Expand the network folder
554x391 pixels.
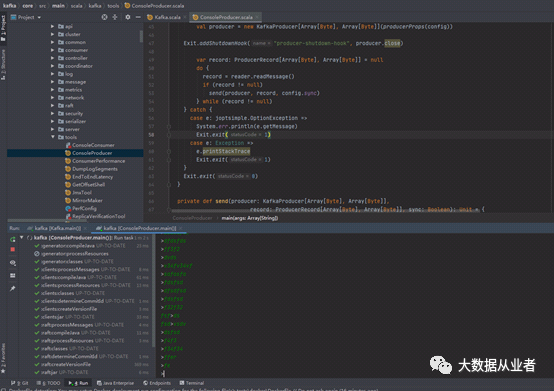52,97
